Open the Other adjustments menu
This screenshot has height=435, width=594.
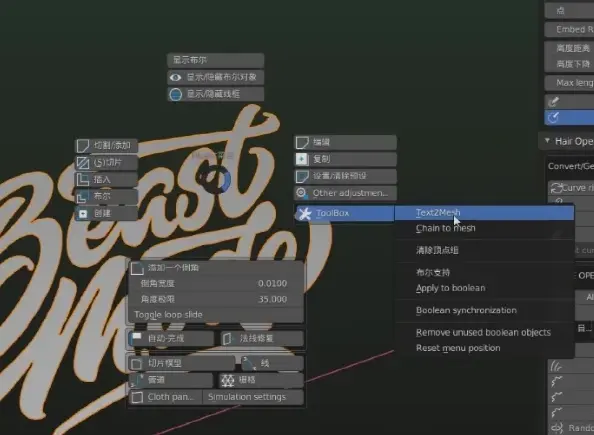345,193
